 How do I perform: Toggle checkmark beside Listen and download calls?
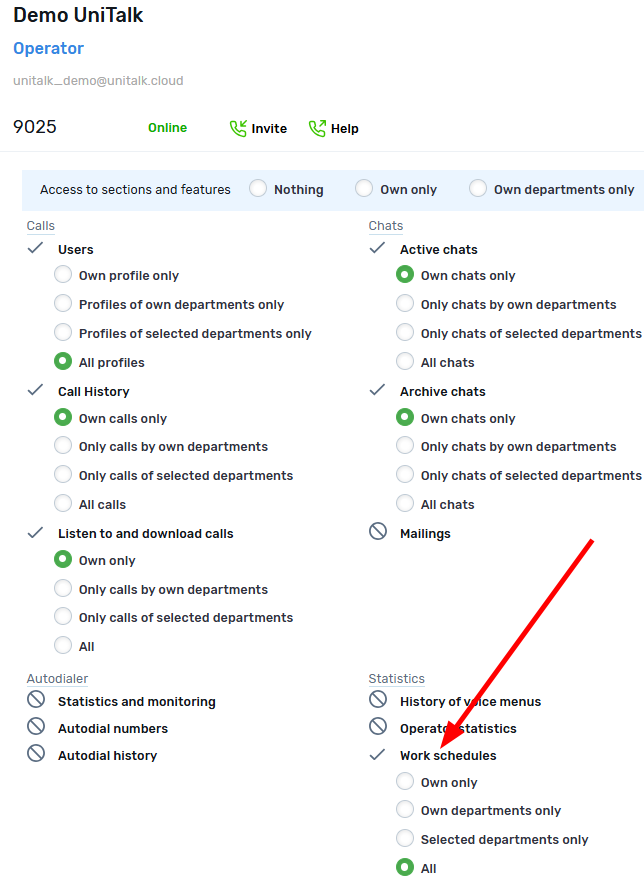[36, 533]
